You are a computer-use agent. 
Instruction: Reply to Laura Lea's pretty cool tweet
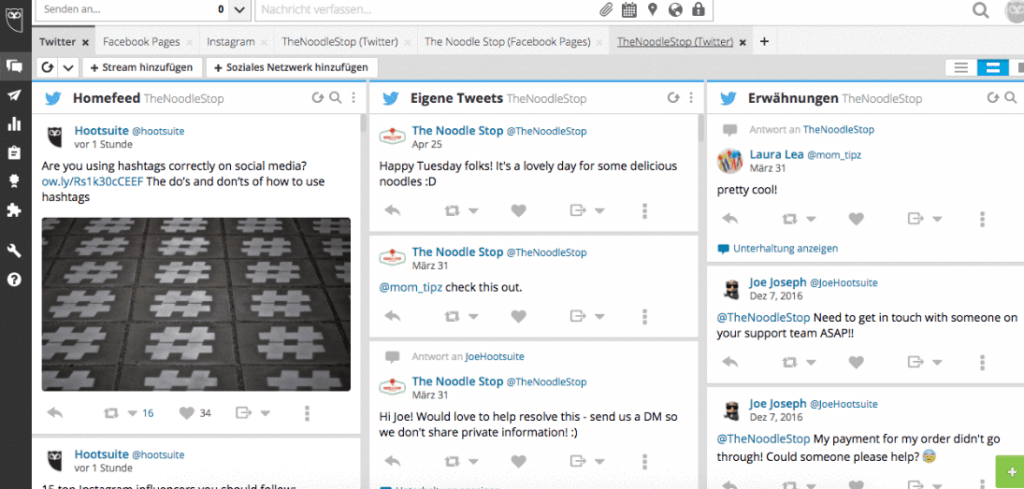pyautogui.click(x=729, y=219)
